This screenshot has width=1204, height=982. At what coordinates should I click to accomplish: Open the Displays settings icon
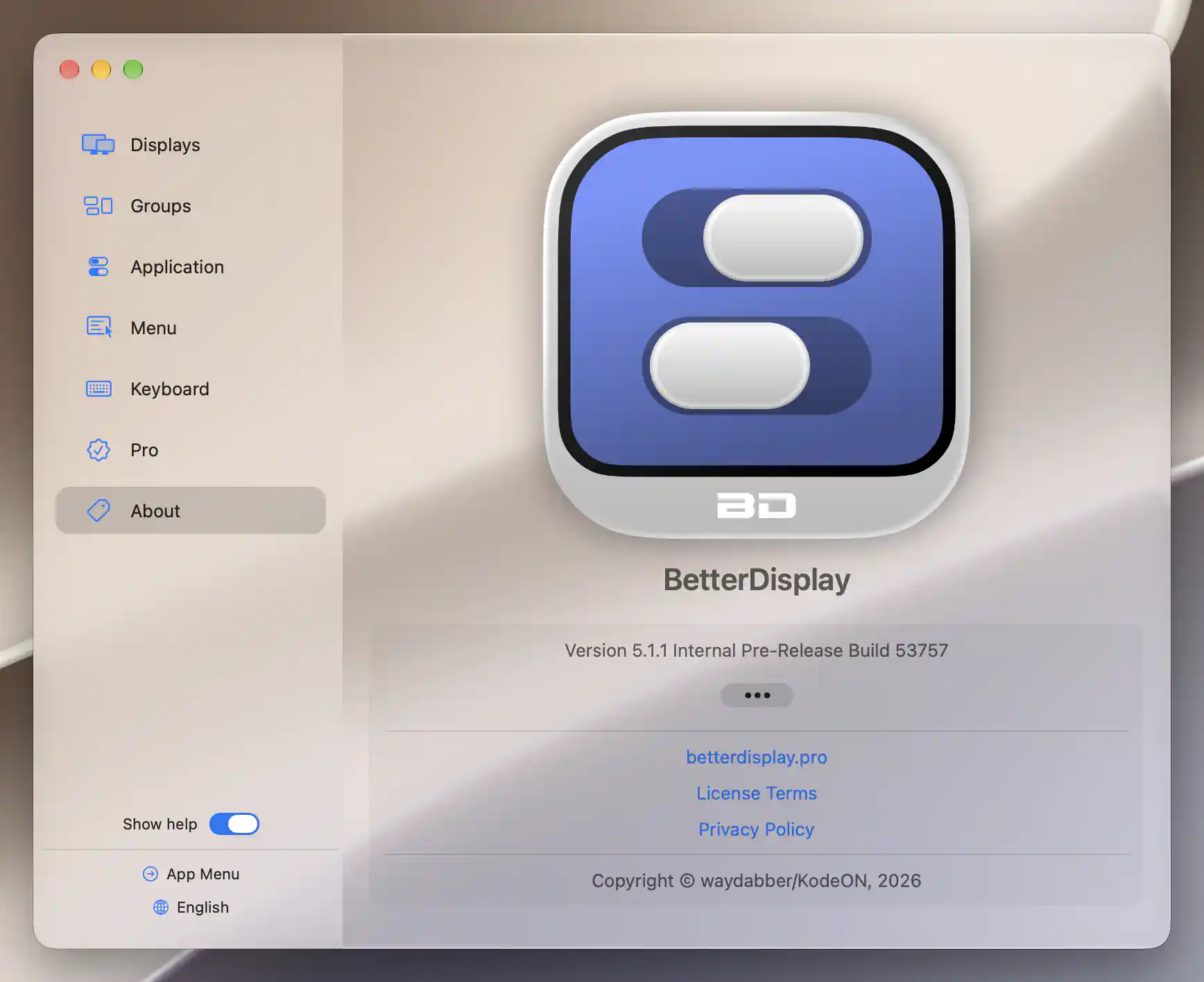98,144
